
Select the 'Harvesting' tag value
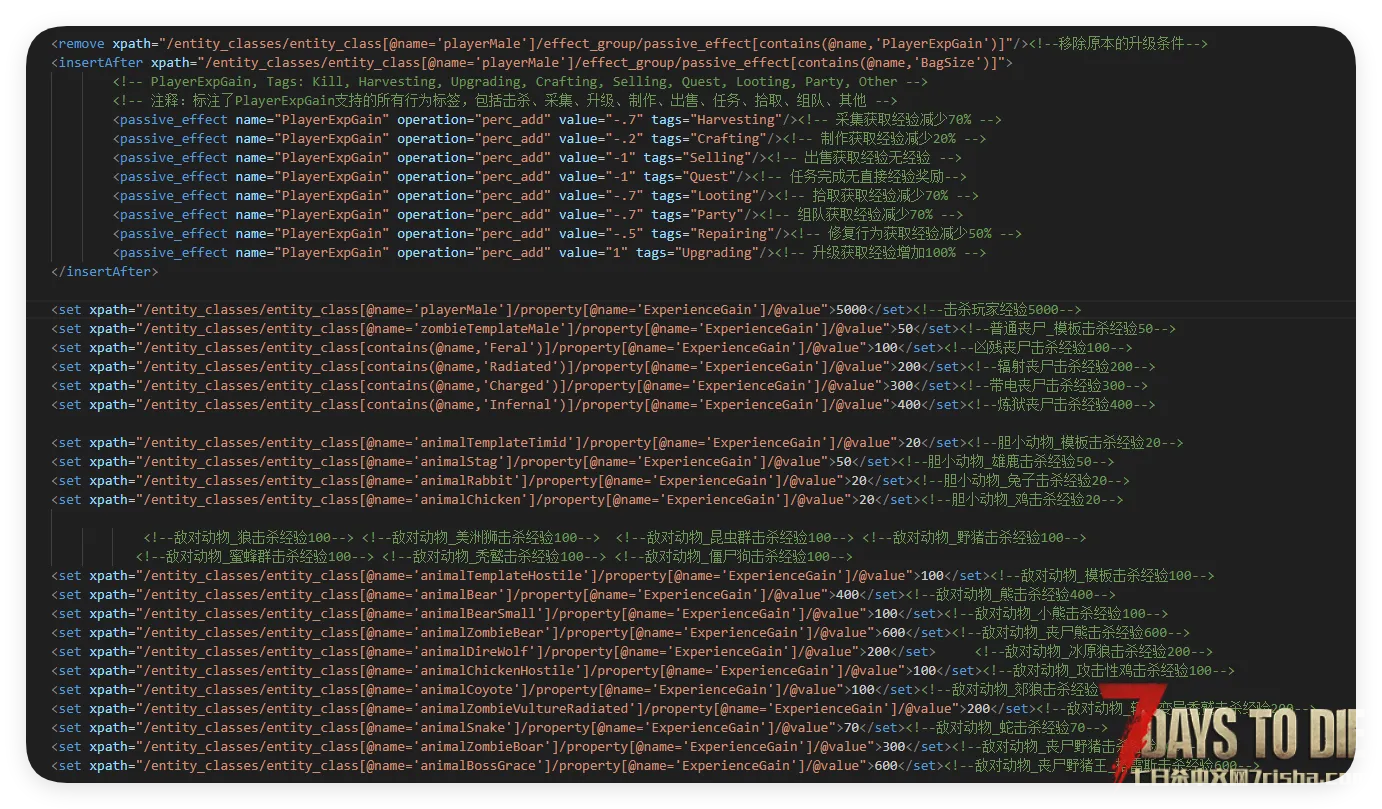click(733, 120)
